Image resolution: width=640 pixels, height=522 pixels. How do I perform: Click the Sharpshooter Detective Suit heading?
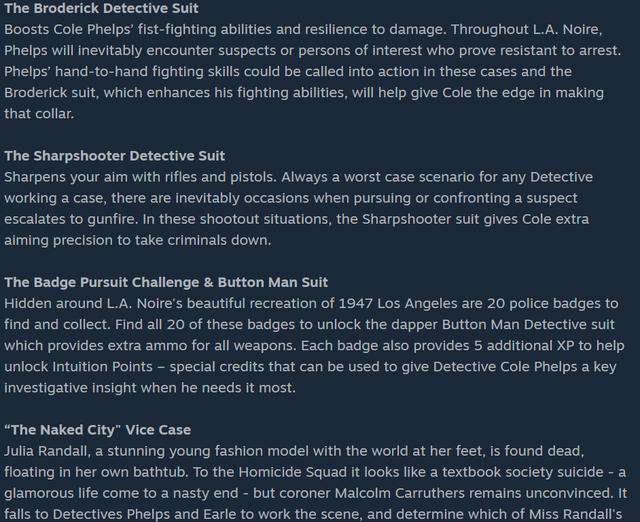pyautogui.click(x=115, y=155)
